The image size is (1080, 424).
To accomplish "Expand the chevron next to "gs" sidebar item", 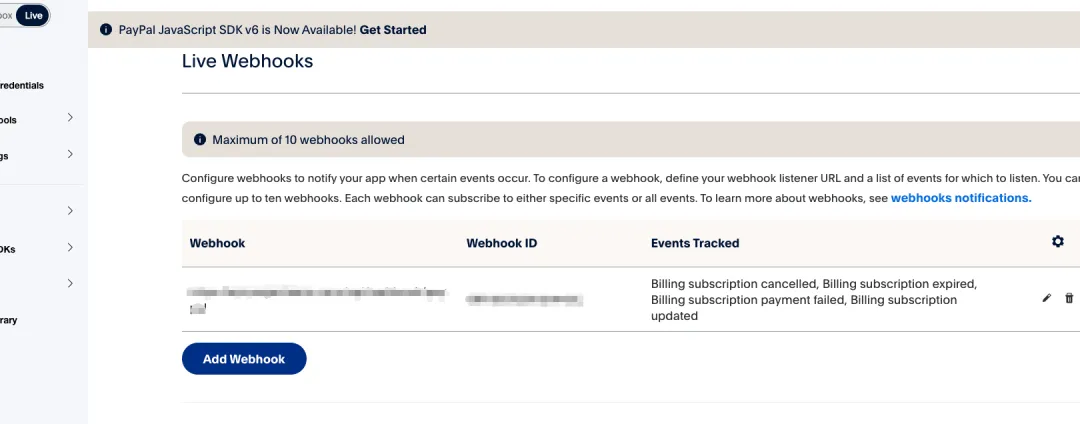I will coord(70,154).
